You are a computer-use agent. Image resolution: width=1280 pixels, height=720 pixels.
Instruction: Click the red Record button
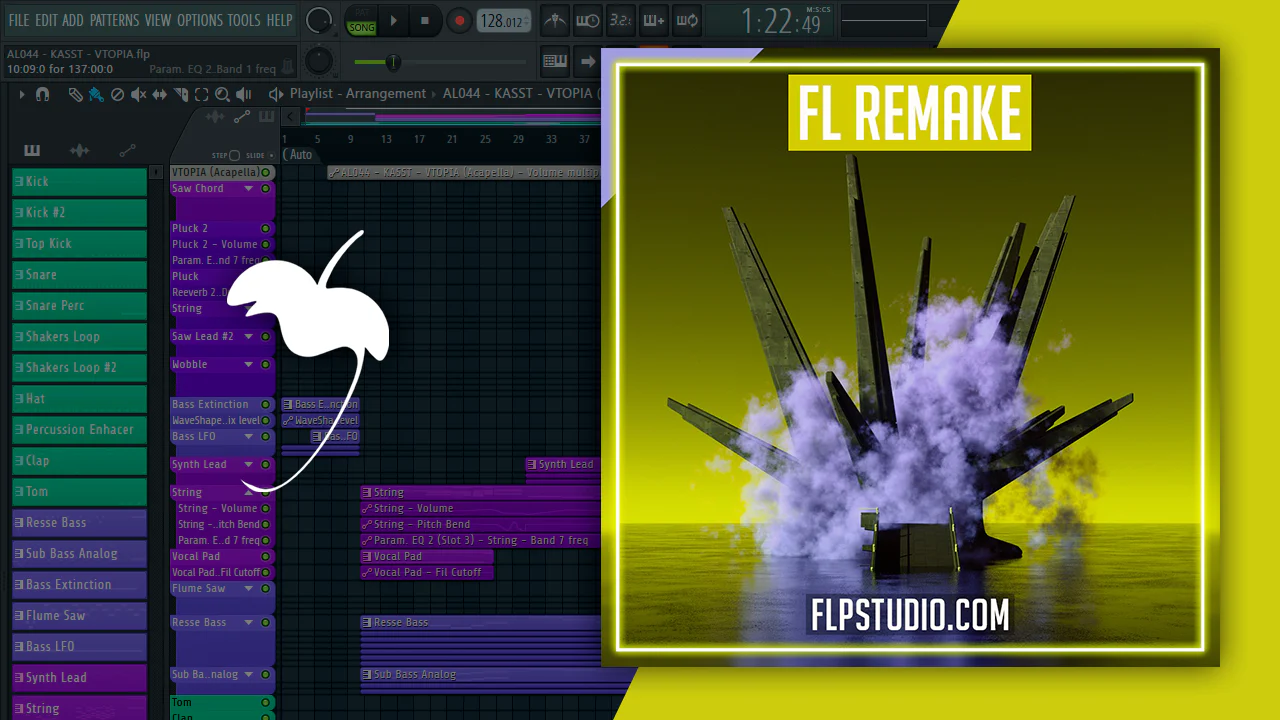point(459,20)
